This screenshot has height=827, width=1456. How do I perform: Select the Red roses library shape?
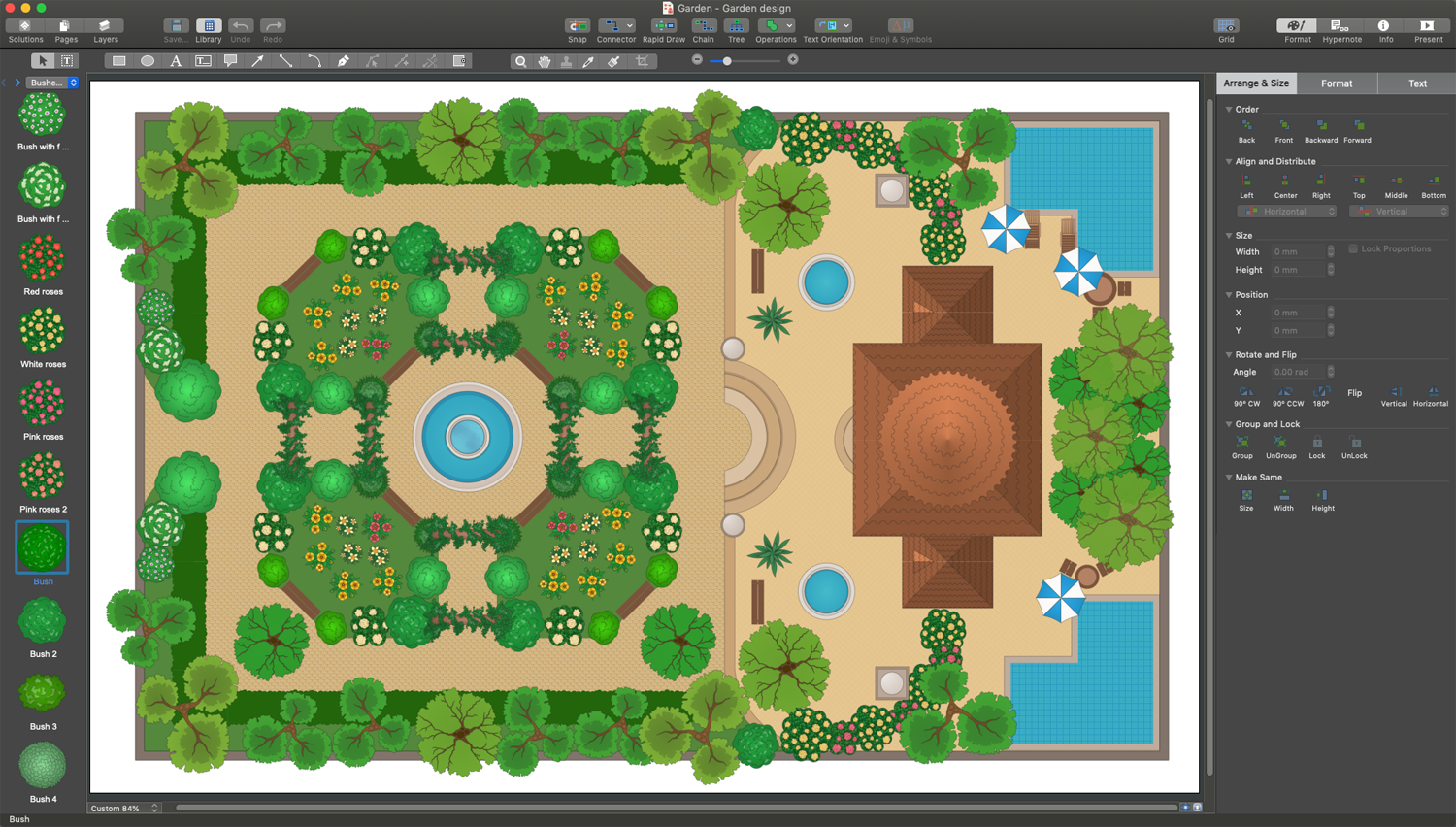click(43, 264)
